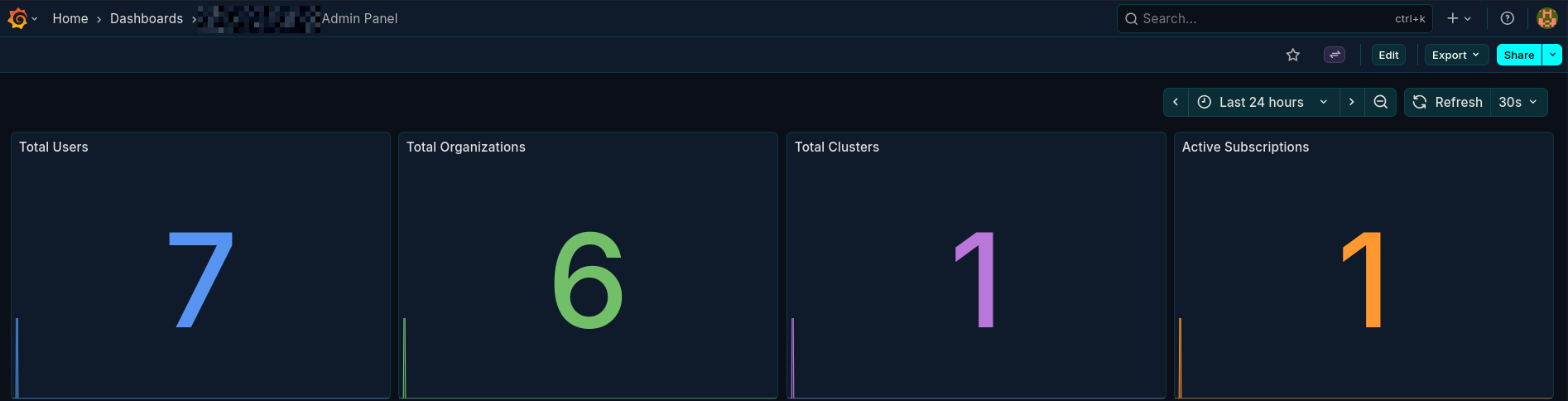Expand the Export dropdown
Screen dimensions: 1568x401
pos(1455,56)
